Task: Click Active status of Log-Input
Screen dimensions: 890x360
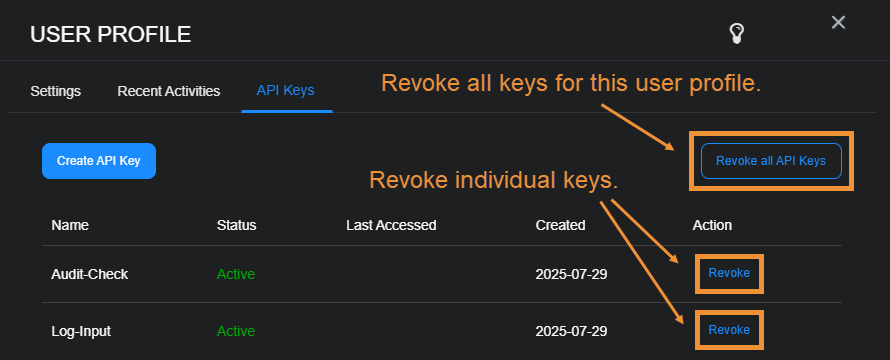Action: coord(236,331)
